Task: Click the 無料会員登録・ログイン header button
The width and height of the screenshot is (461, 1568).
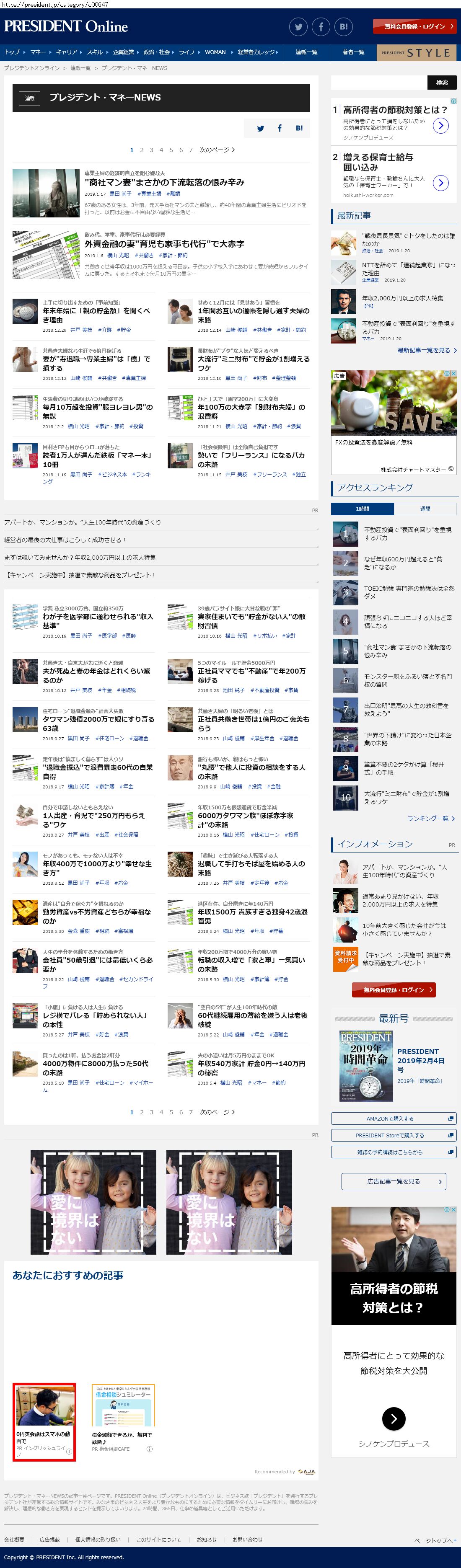Action: point(414,27)
